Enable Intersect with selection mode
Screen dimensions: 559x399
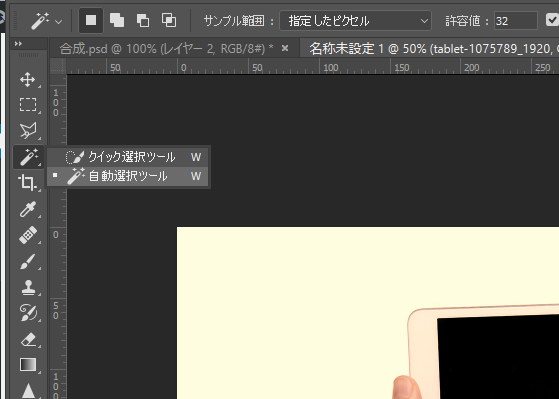tap(169, 20)
